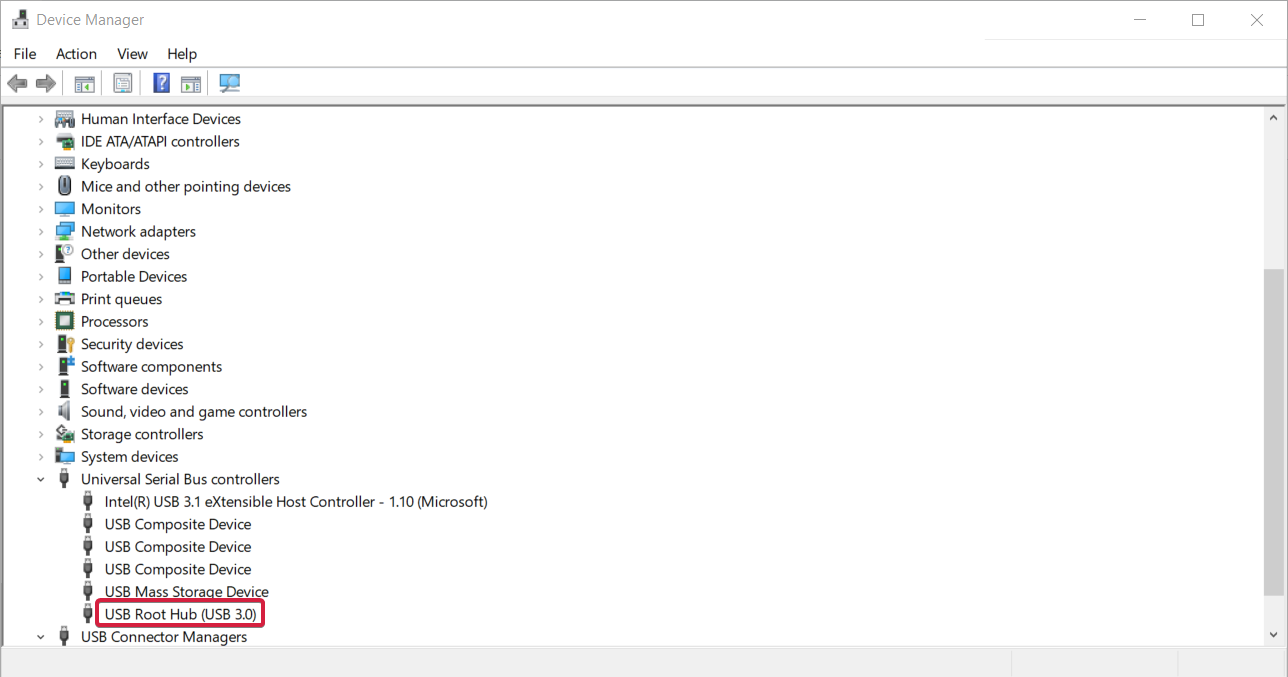This screenshot has width=1288, height=677.
Task: Open the Action menu
Action: point(76,54)
